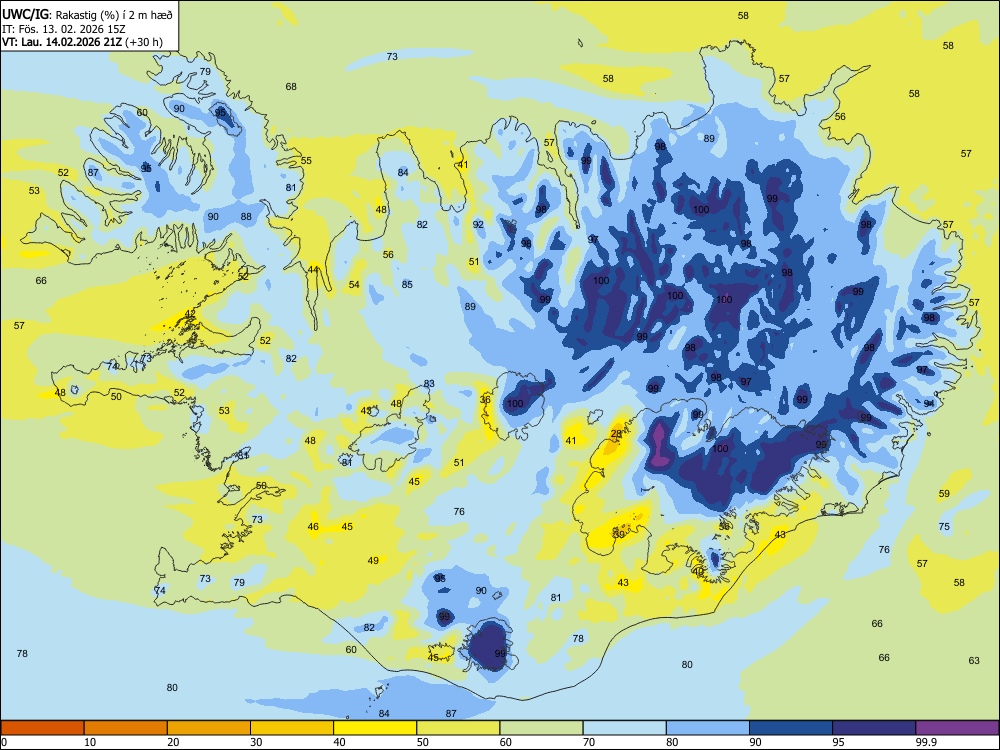Click the "54" humidity value on the map
This screenshot has height=750, width=1000.
coord(354,284)
